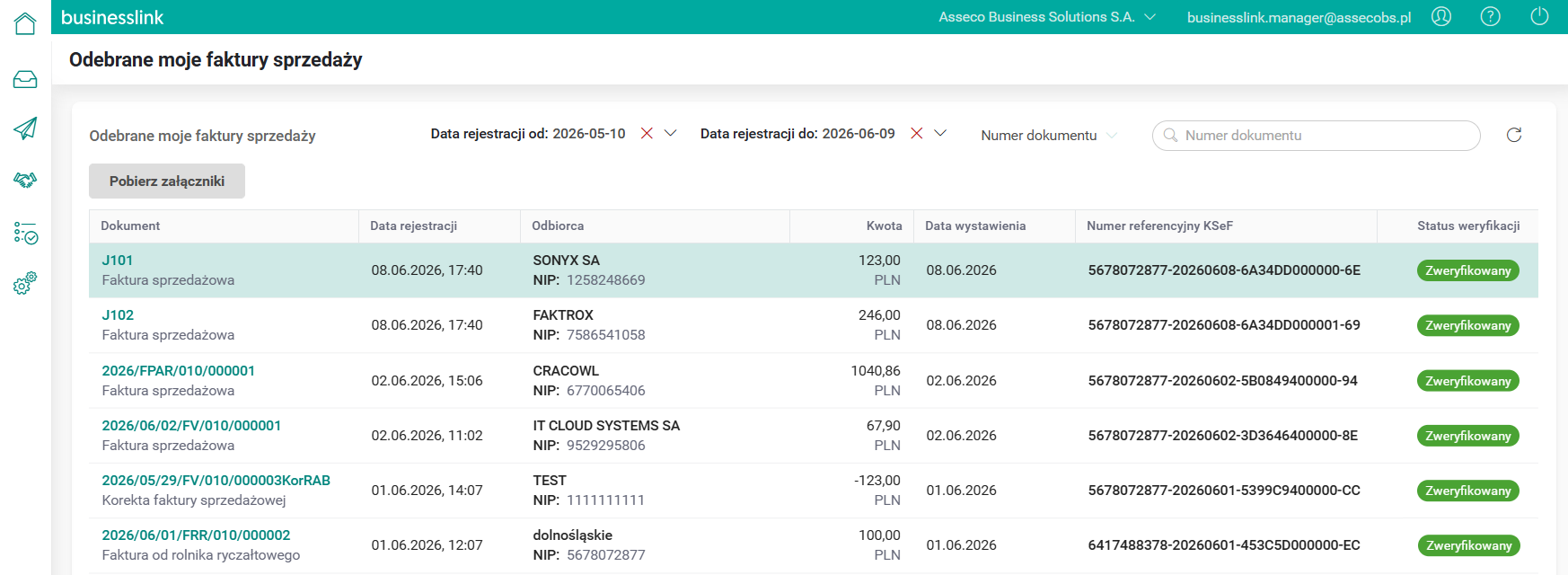Viewport: 1568px width, 575px height.
Task: Open invoice 2026/FPAR/010/000001 link
Action: point(179,370)
